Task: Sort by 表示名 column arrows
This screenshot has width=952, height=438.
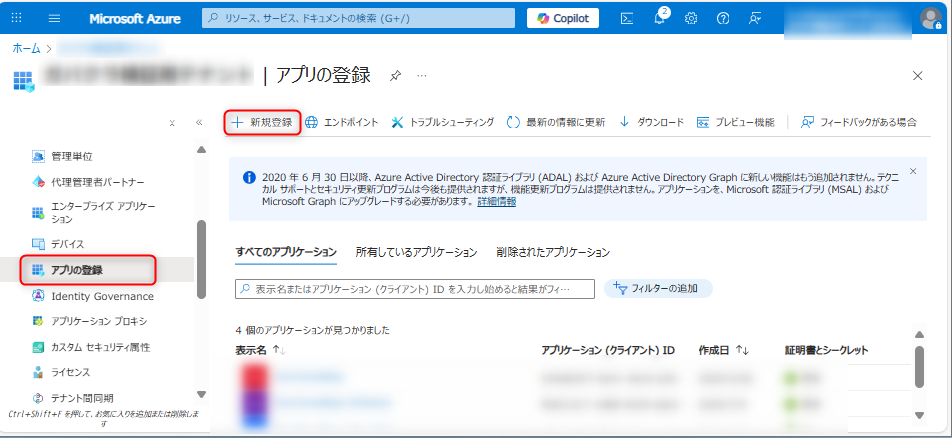Action: pos(279,351)
